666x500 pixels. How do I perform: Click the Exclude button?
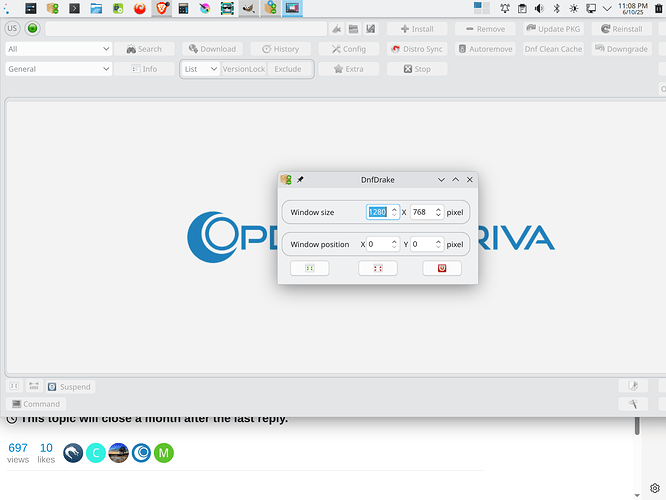tap(288, 69)
